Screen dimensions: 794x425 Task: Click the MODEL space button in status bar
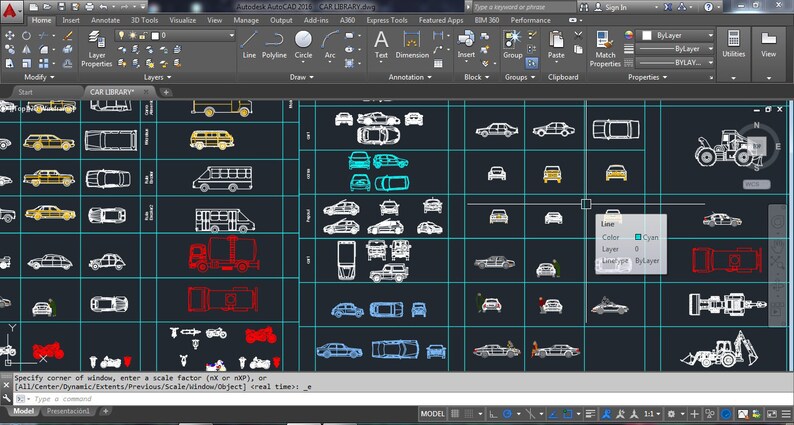(x=432, y=414)
